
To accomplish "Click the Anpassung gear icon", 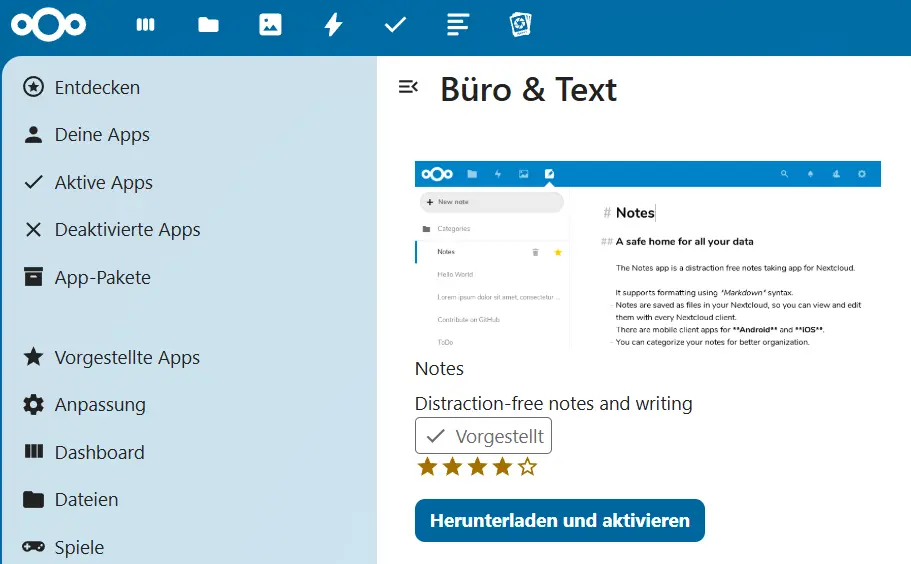I will coord(33,404).
